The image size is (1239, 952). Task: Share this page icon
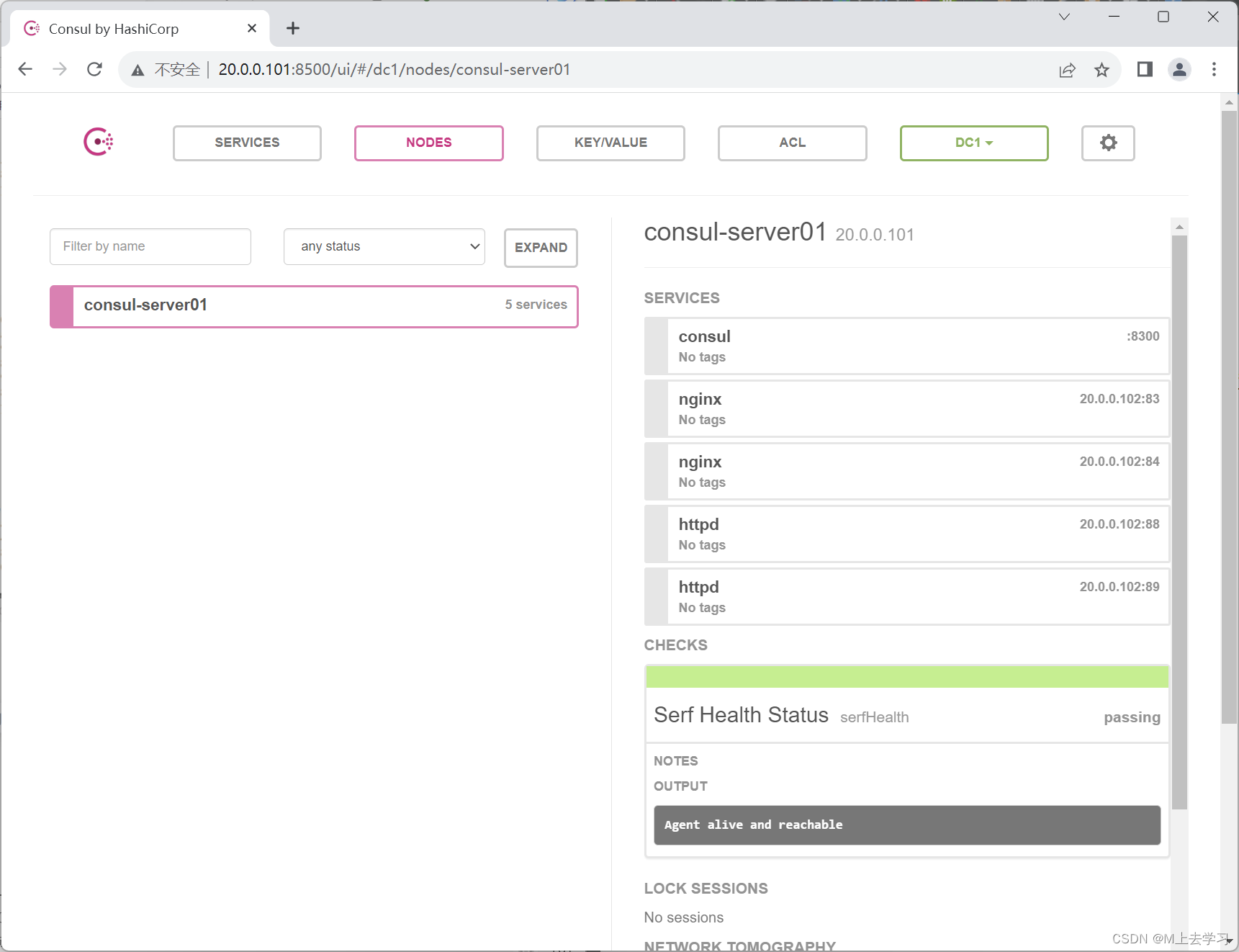tap(1067, 70)
